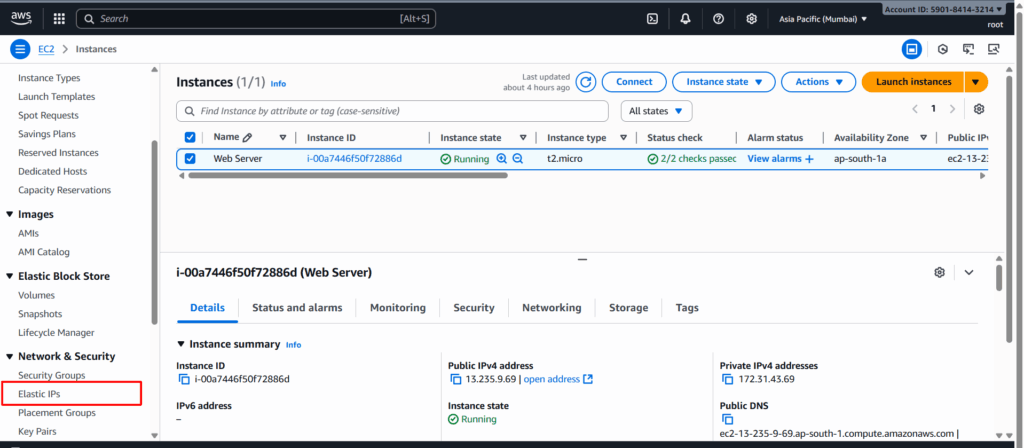Click the sidebar vertical scrollbar

click(154, 232)
